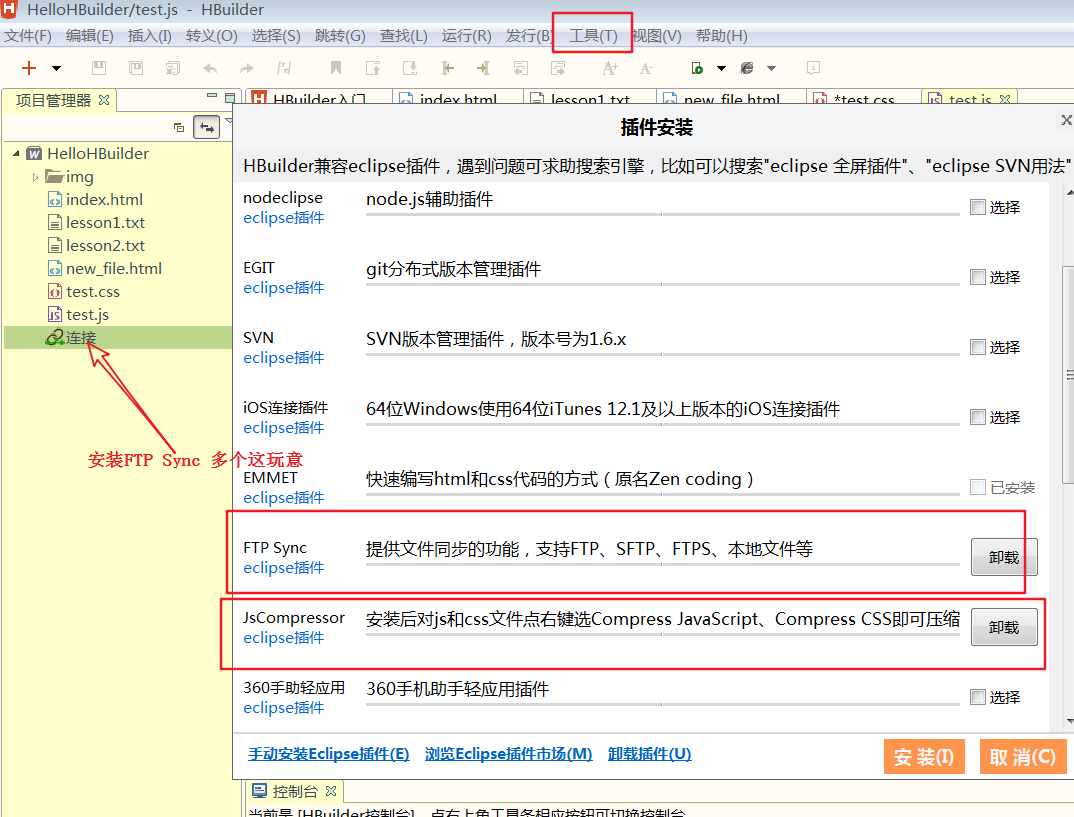This screenshot has width=1074, height=817.
Task: Select new_file.html in the project tree
Action: point(114,268)
